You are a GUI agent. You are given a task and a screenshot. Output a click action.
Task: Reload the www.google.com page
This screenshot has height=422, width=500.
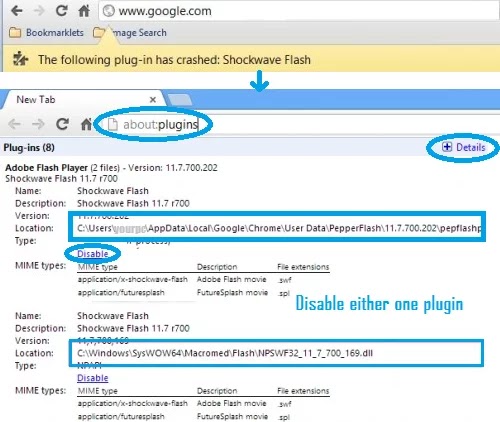[61, 11]
